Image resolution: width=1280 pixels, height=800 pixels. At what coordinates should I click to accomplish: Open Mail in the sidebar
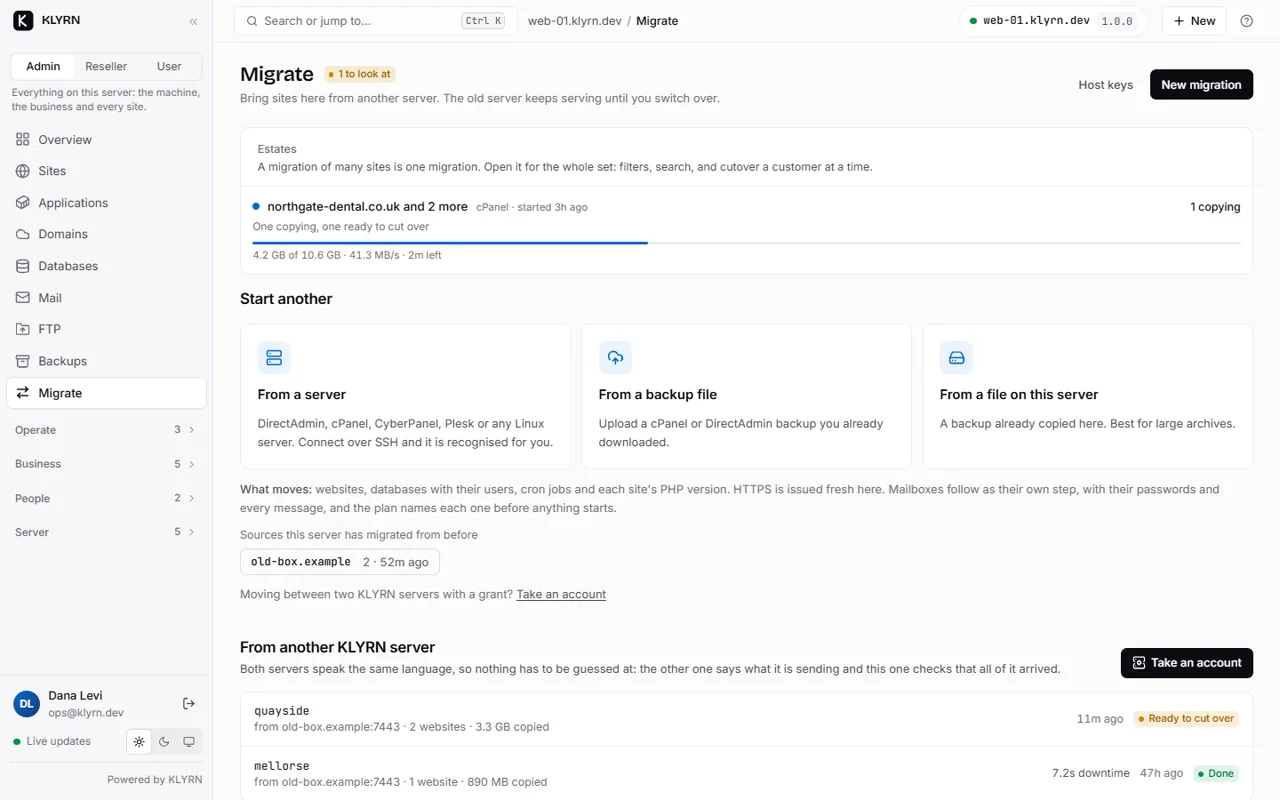(106, 298)
